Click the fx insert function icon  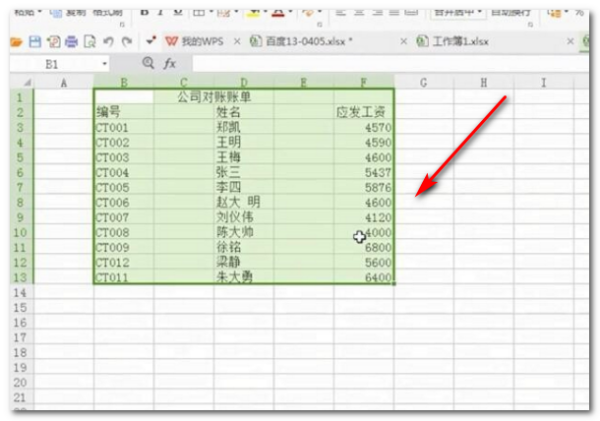[x=170, y=64]
